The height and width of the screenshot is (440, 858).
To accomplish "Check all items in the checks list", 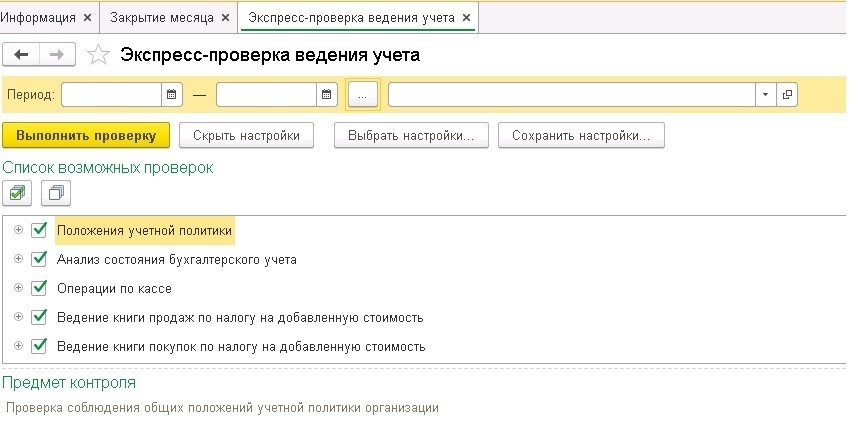I will pyautogui.click(x=17, y=193).
